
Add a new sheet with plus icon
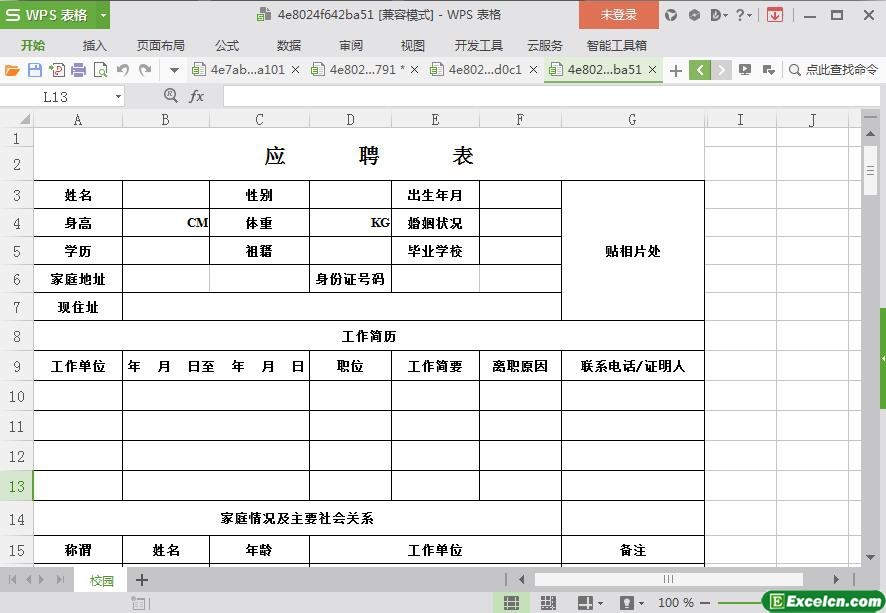(142, 580)
